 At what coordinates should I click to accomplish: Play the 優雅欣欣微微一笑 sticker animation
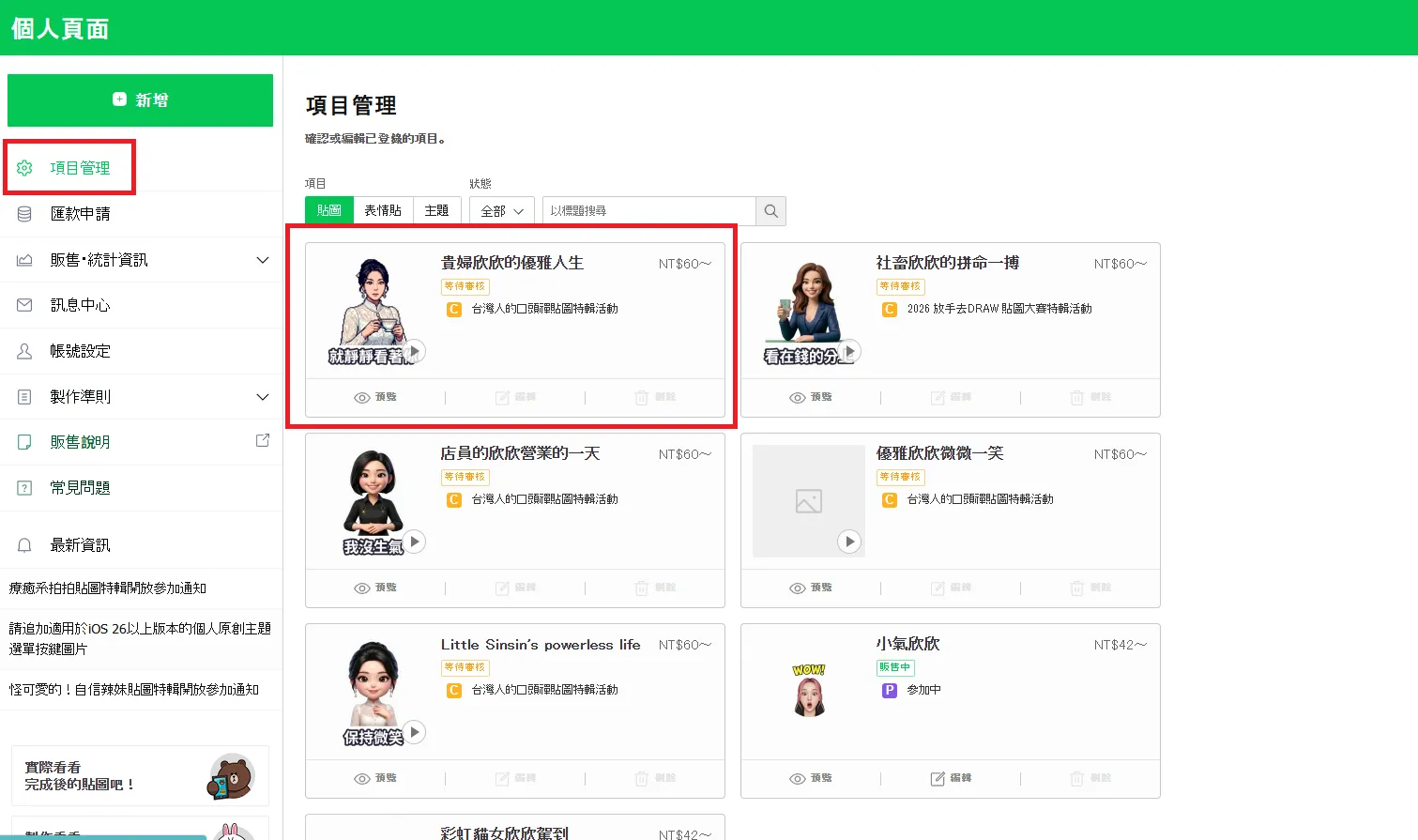click(x=849, y=542)
